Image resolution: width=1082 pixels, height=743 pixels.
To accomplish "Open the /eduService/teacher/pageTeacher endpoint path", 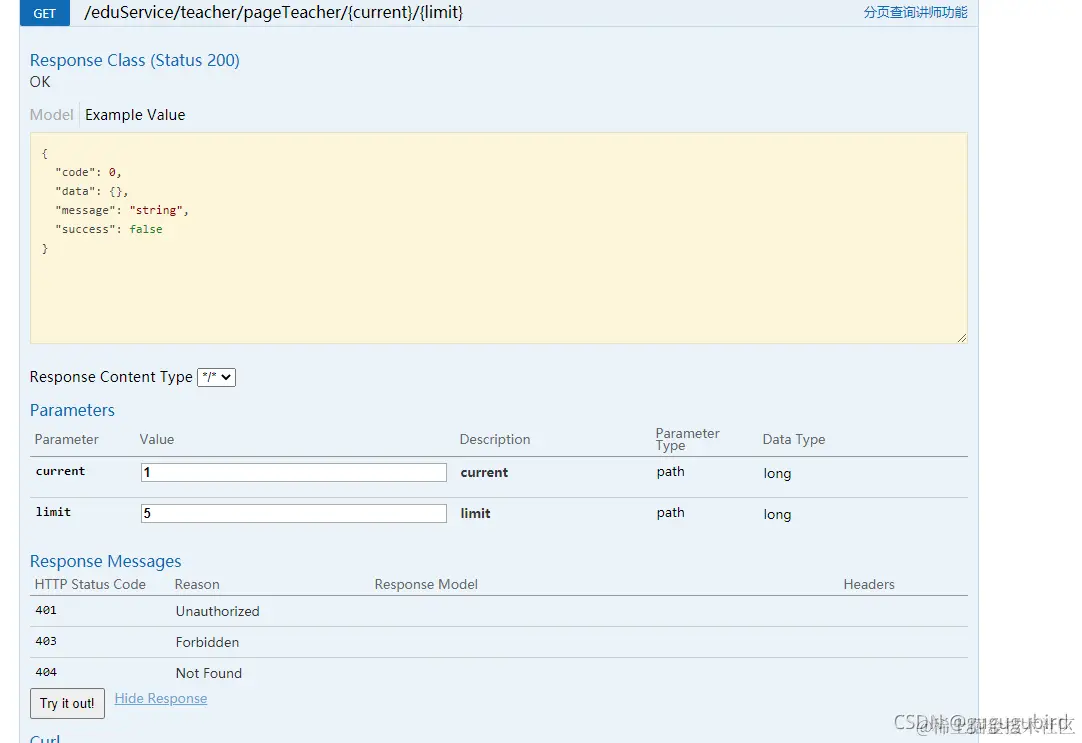I will [x=273, y=12].
